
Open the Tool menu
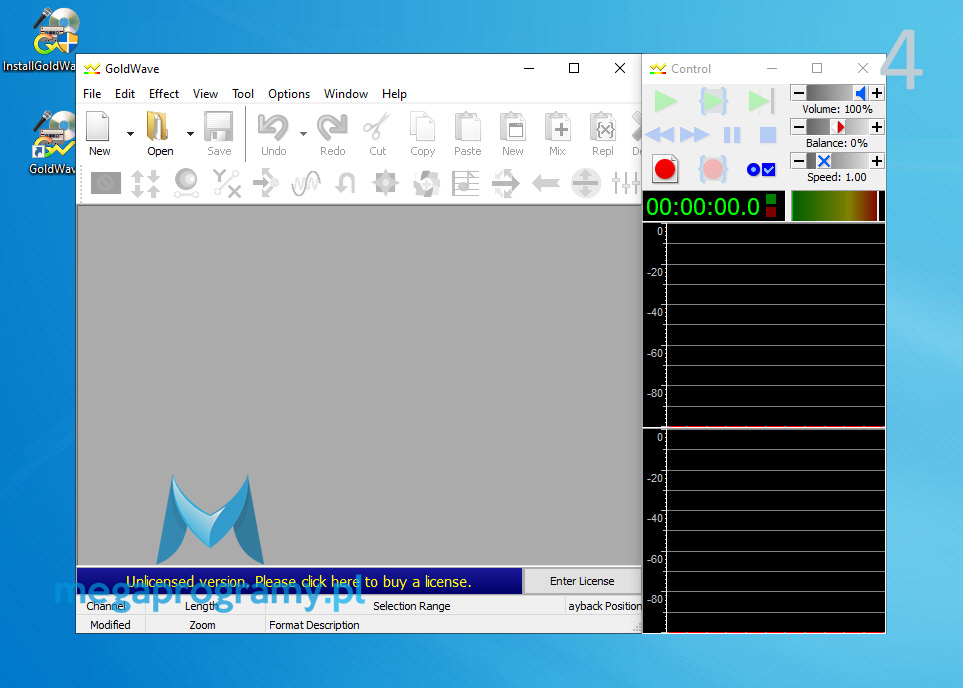click(x=243, y=94)
